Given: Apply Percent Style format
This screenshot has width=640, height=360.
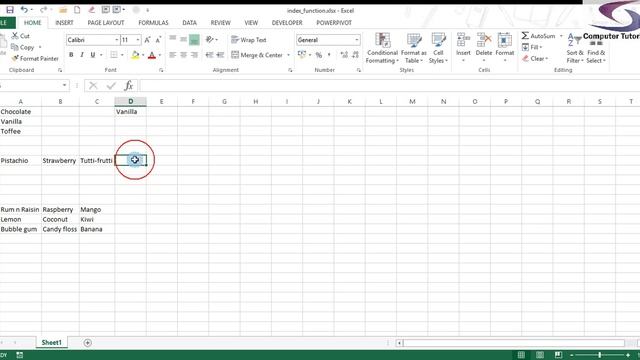Looking at the screenshot, I should tap(319, 55).
